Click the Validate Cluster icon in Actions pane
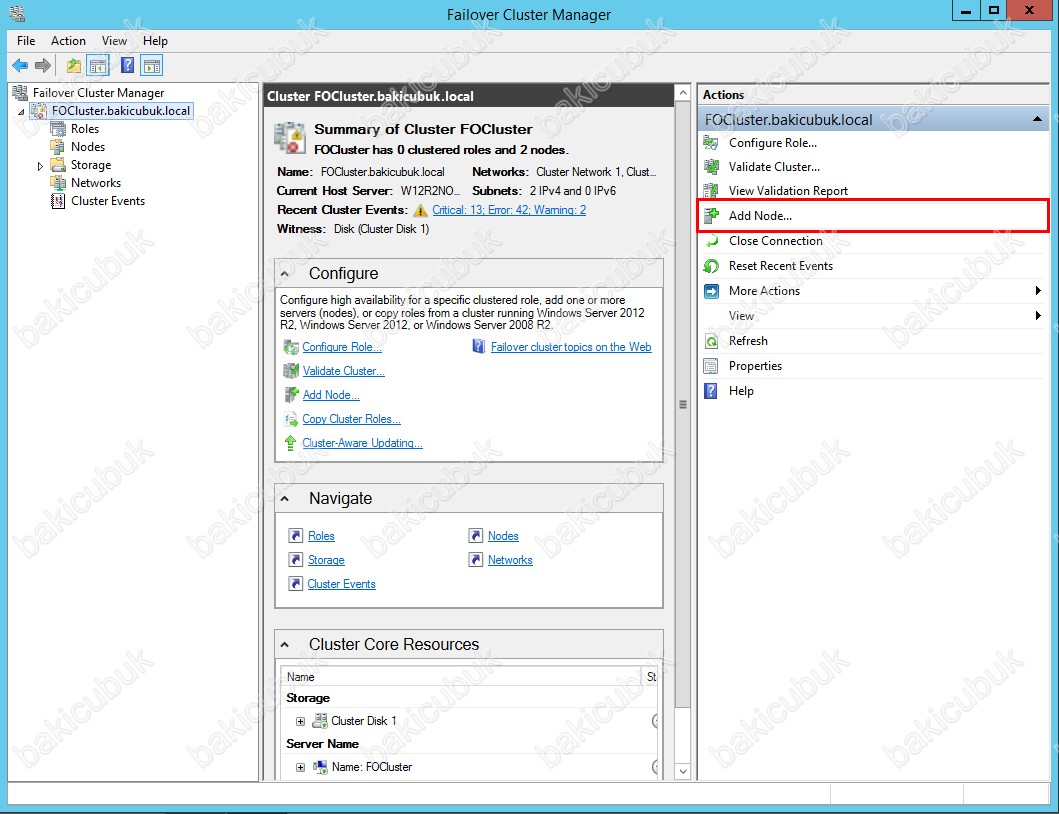The width and height of the screenshot is (1059, 814). pyautogui.click(x=711, y=167)
